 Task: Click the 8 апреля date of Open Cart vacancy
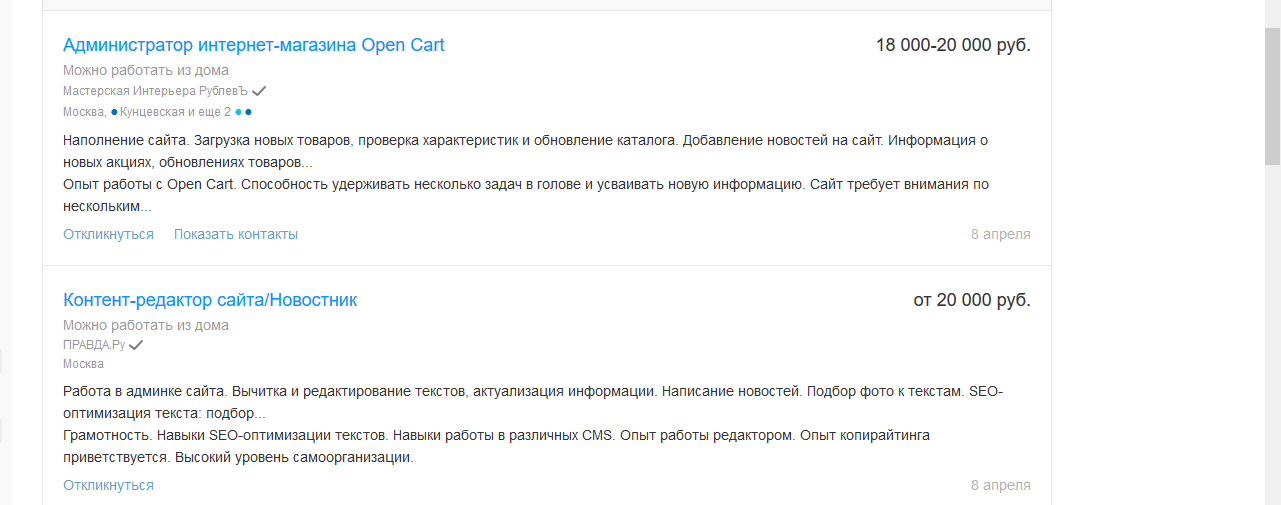(x=1000, y=234)
